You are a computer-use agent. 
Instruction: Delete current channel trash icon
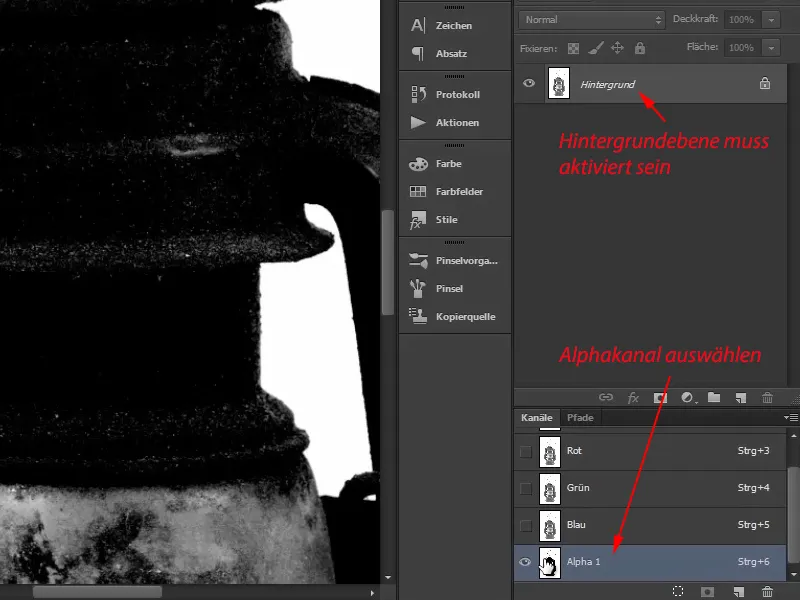click(x=767, y=591)
